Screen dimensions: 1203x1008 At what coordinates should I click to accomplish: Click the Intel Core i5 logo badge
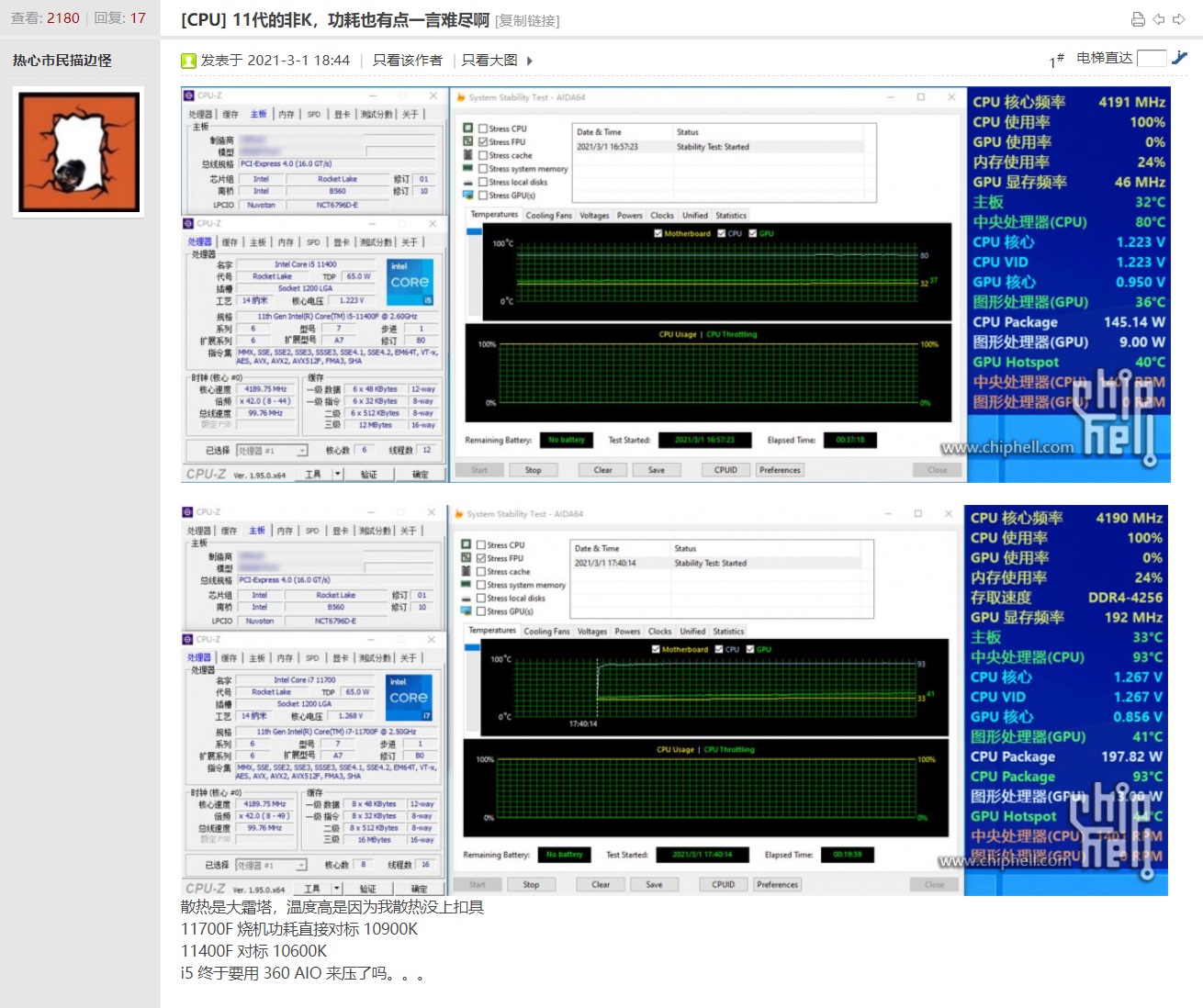pyautogui.click(x=410, y=282)
